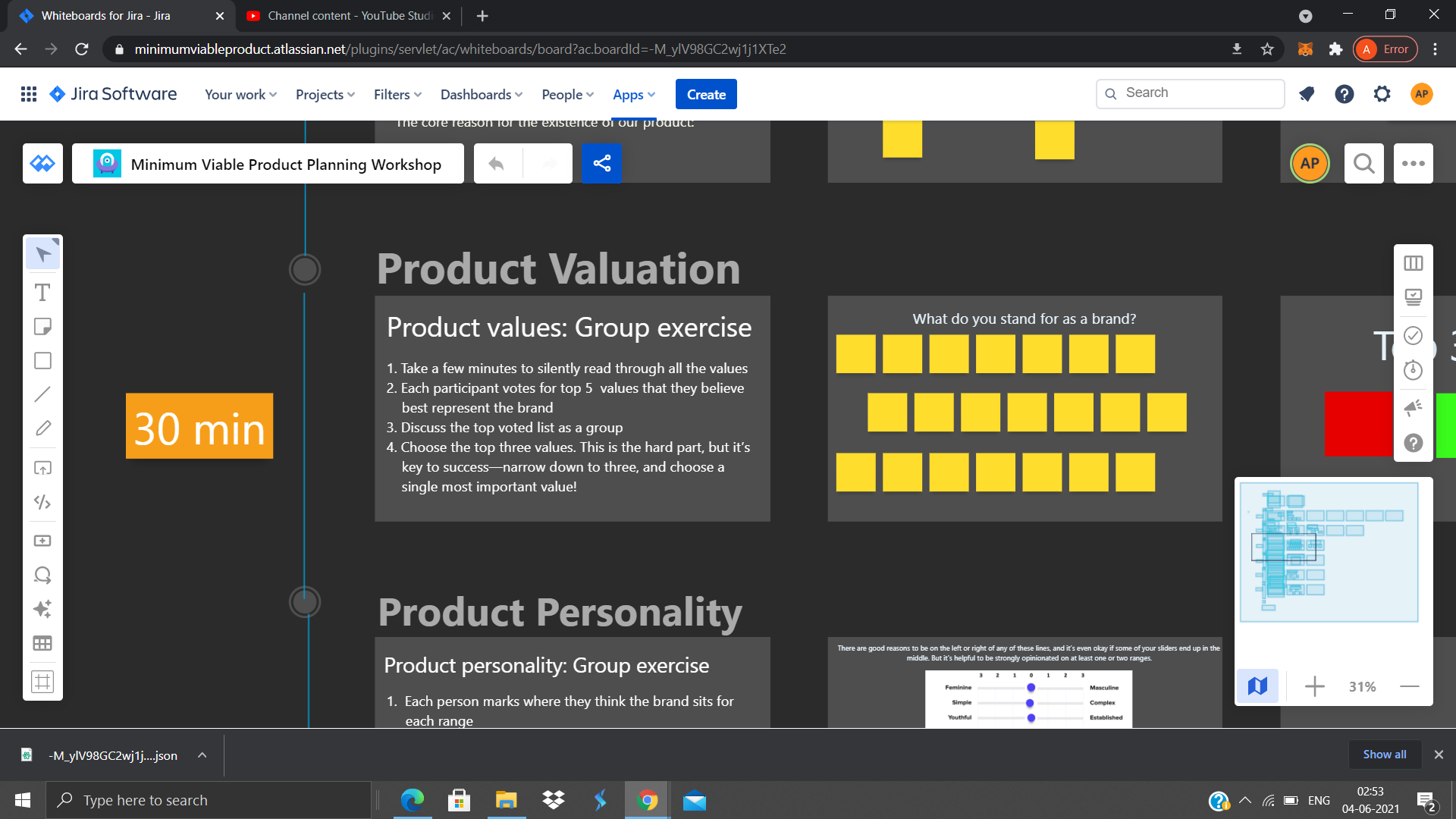Toggle the frames panel icon
This screenshot has height=819, width=1456.
[x=1413, y=263]
